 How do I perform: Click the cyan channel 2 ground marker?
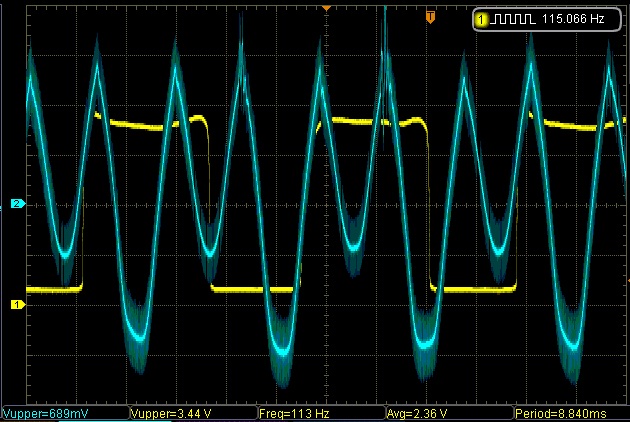pyautogui.click(x=16, y=204)
